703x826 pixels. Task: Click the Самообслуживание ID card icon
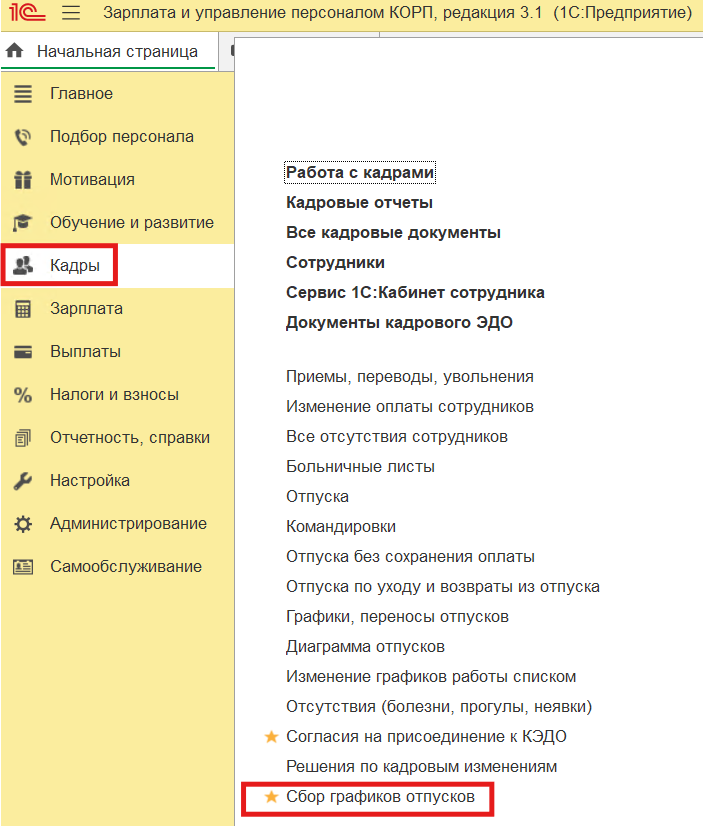click(x=23, y=567)
